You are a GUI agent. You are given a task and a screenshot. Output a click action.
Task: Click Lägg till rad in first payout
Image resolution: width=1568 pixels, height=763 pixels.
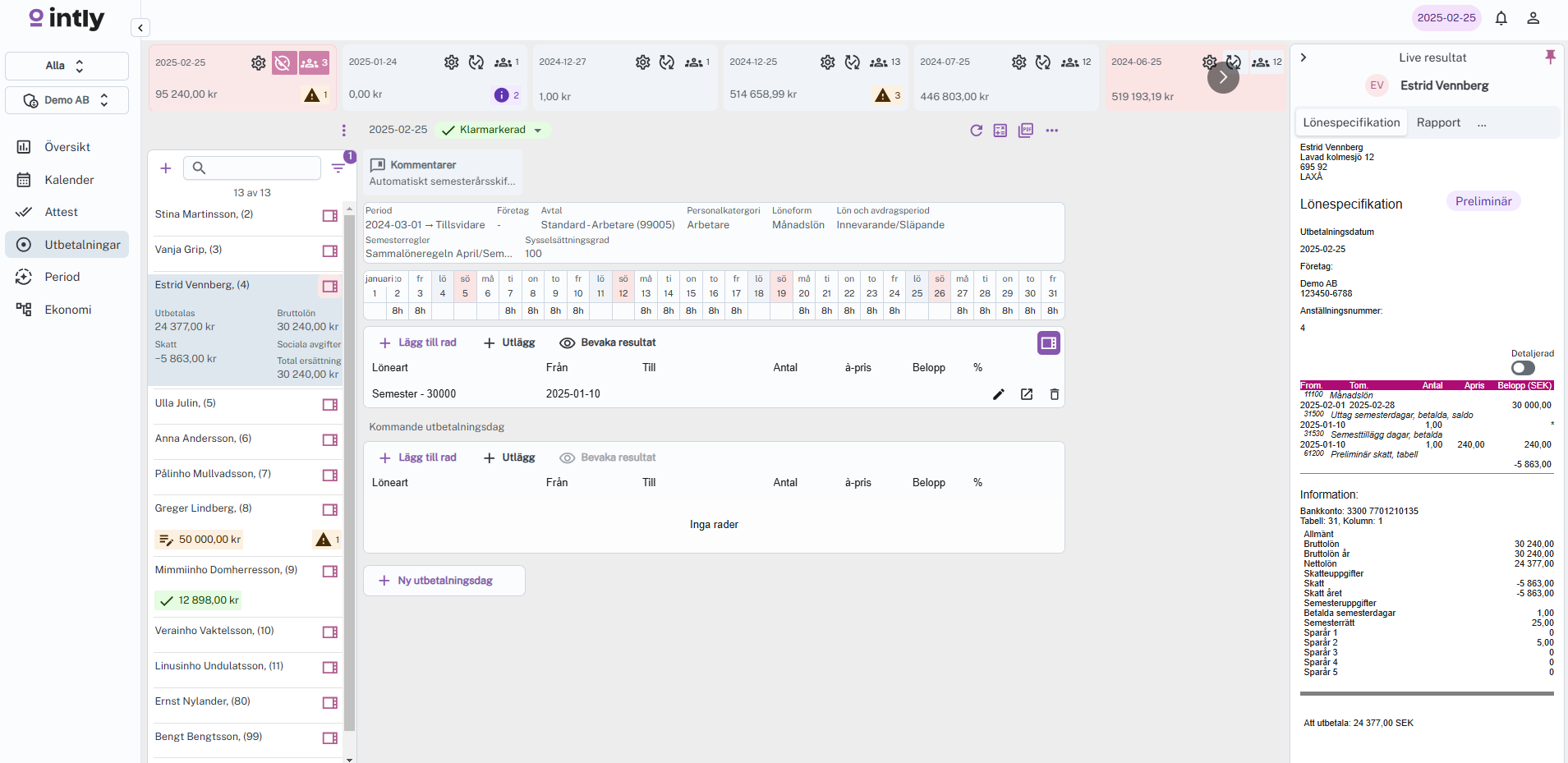[417, 342]
